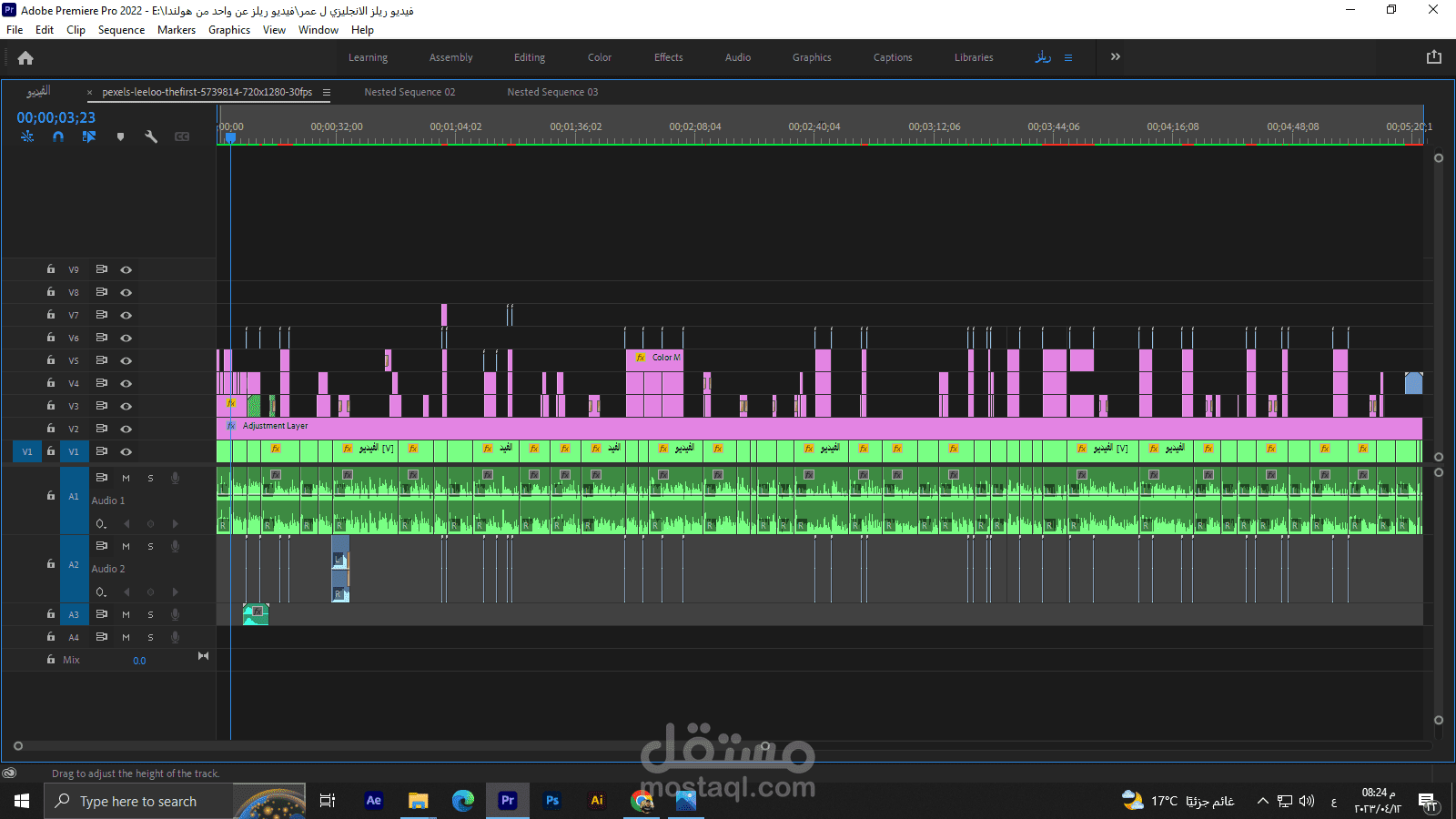Screen dimensions: 1456x819
Task: Add a marker with marker icon
Action: pyautogui.click(x=120, y=136)
